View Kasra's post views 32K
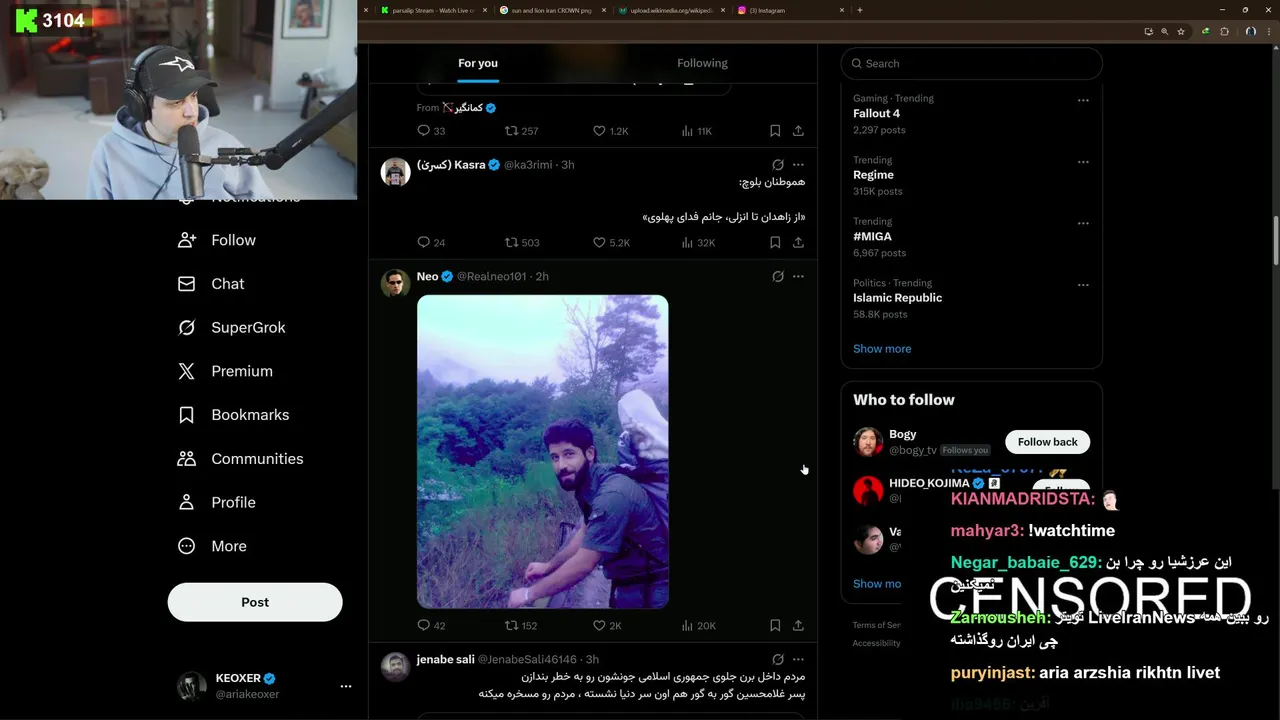This screenshot has height=720, width=1280. pos(698,242)
